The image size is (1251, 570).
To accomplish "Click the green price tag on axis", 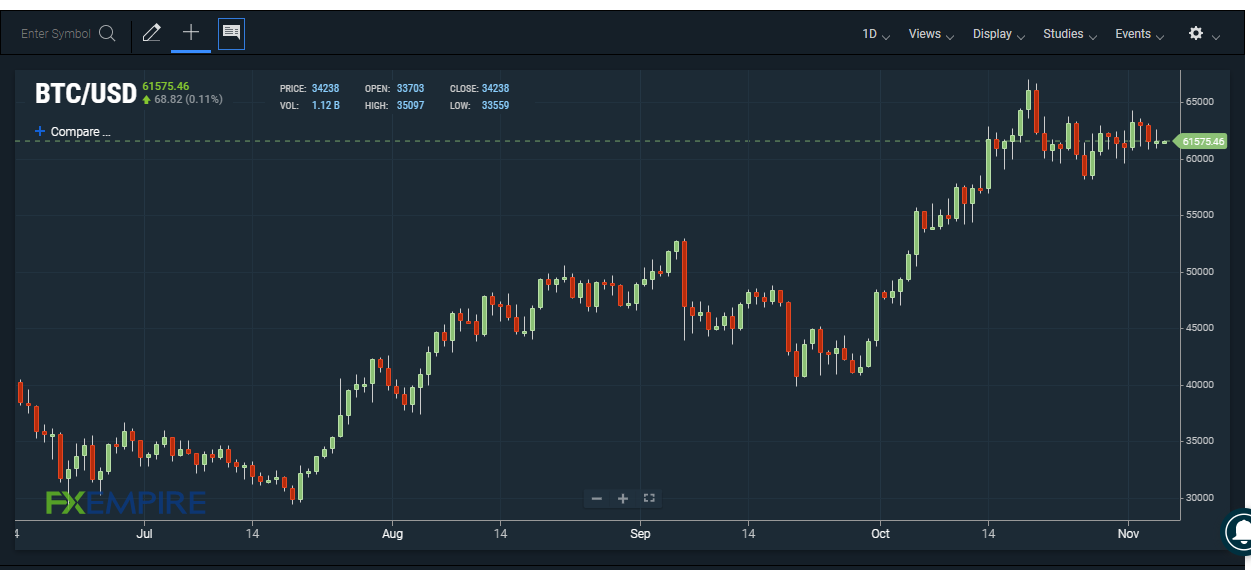I will coord(1200,142).
